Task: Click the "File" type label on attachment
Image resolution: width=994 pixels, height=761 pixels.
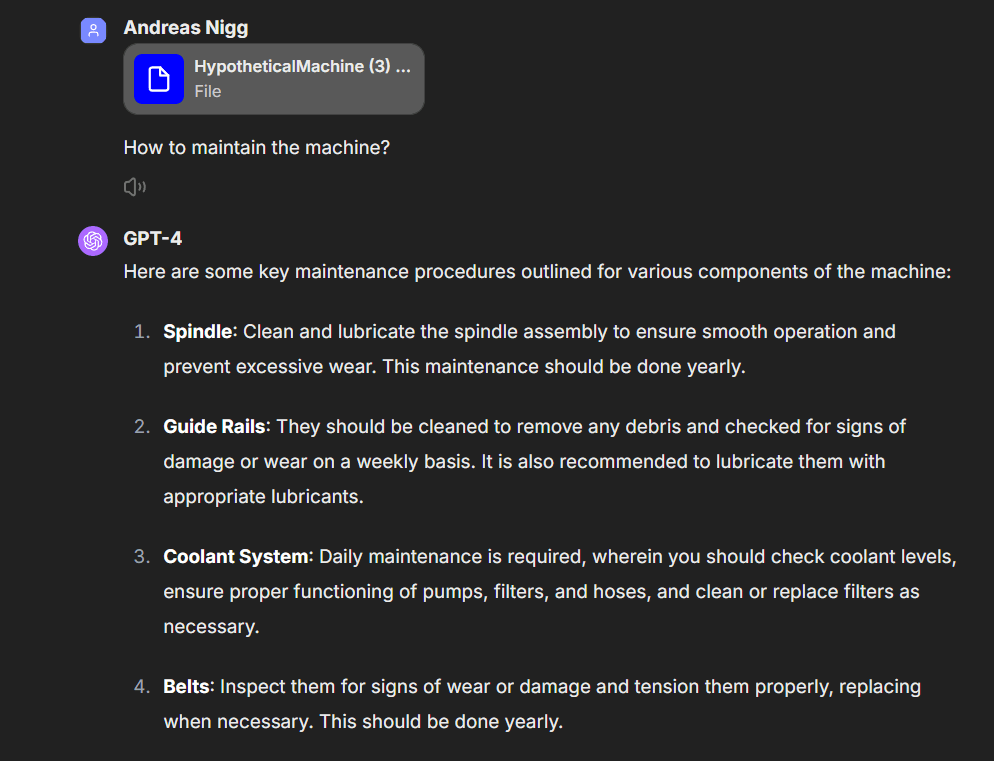Action: (x=208, y=91)
